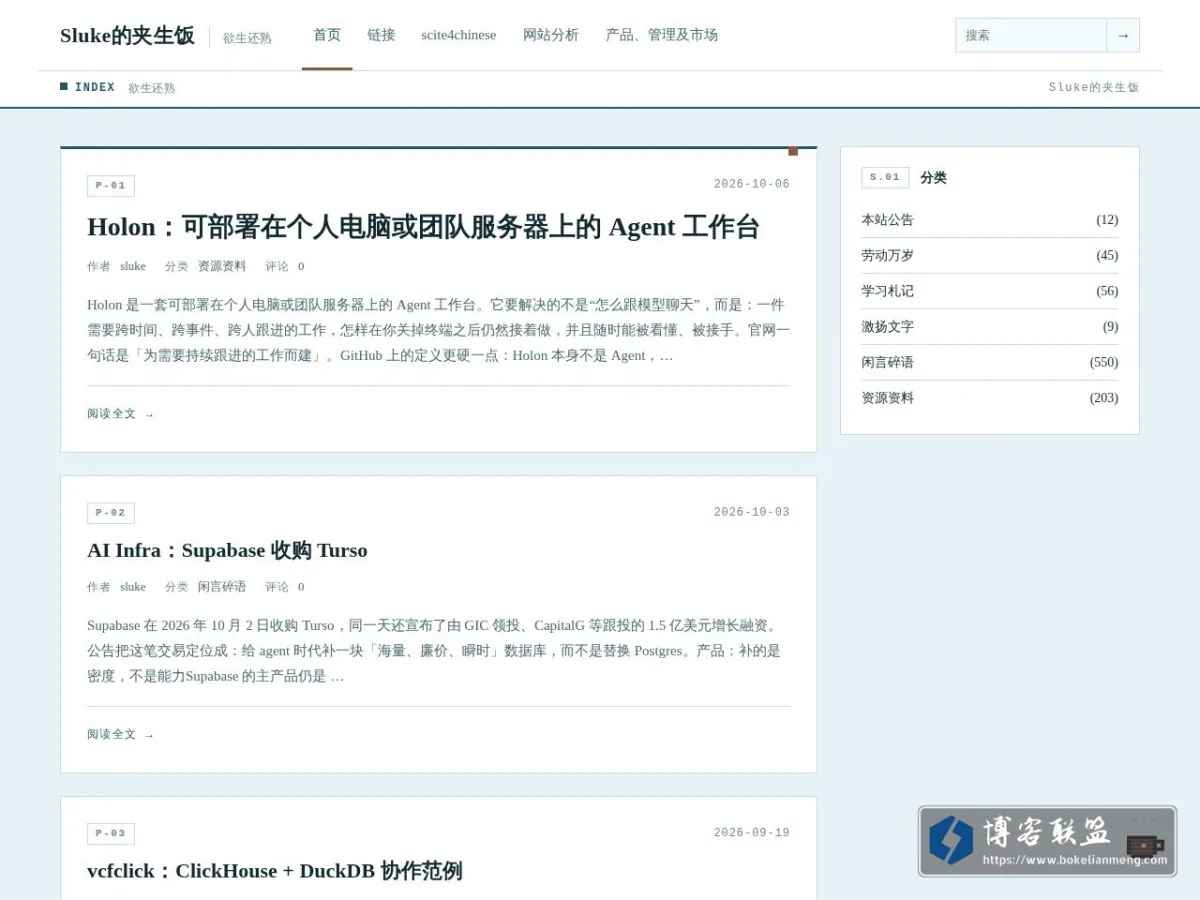
Task: Open 资源资料 category on the Holon post
Action: (x=222, y=266)
